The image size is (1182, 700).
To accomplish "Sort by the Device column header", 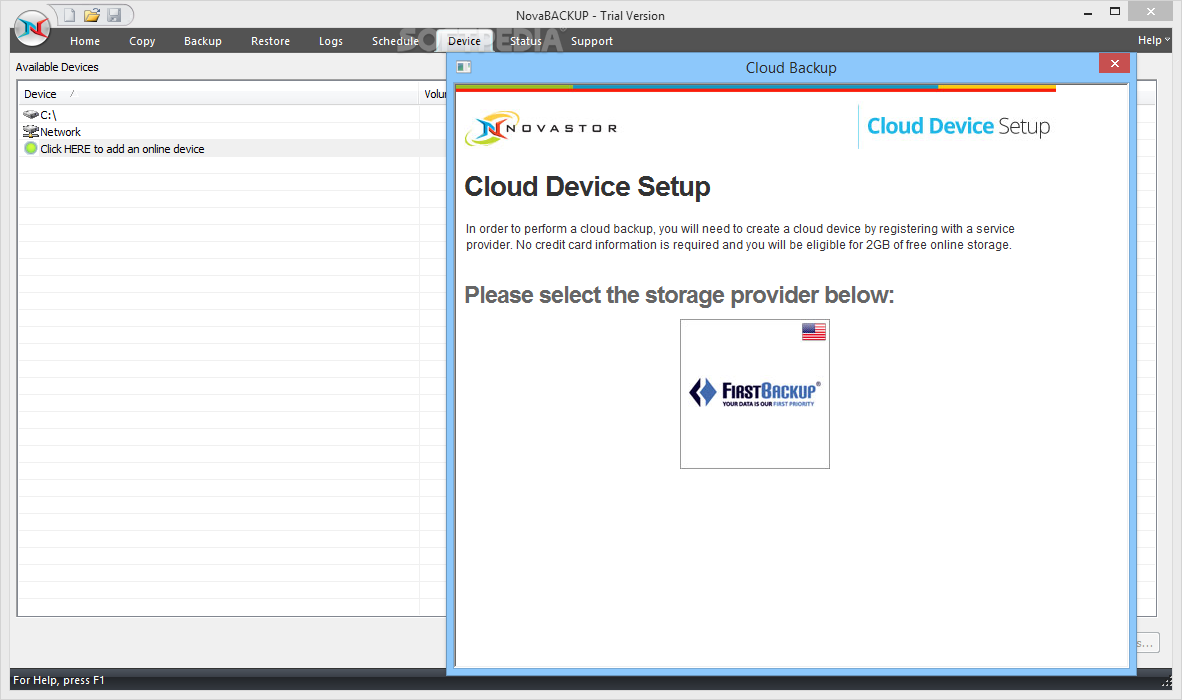I will click(219, 94).
